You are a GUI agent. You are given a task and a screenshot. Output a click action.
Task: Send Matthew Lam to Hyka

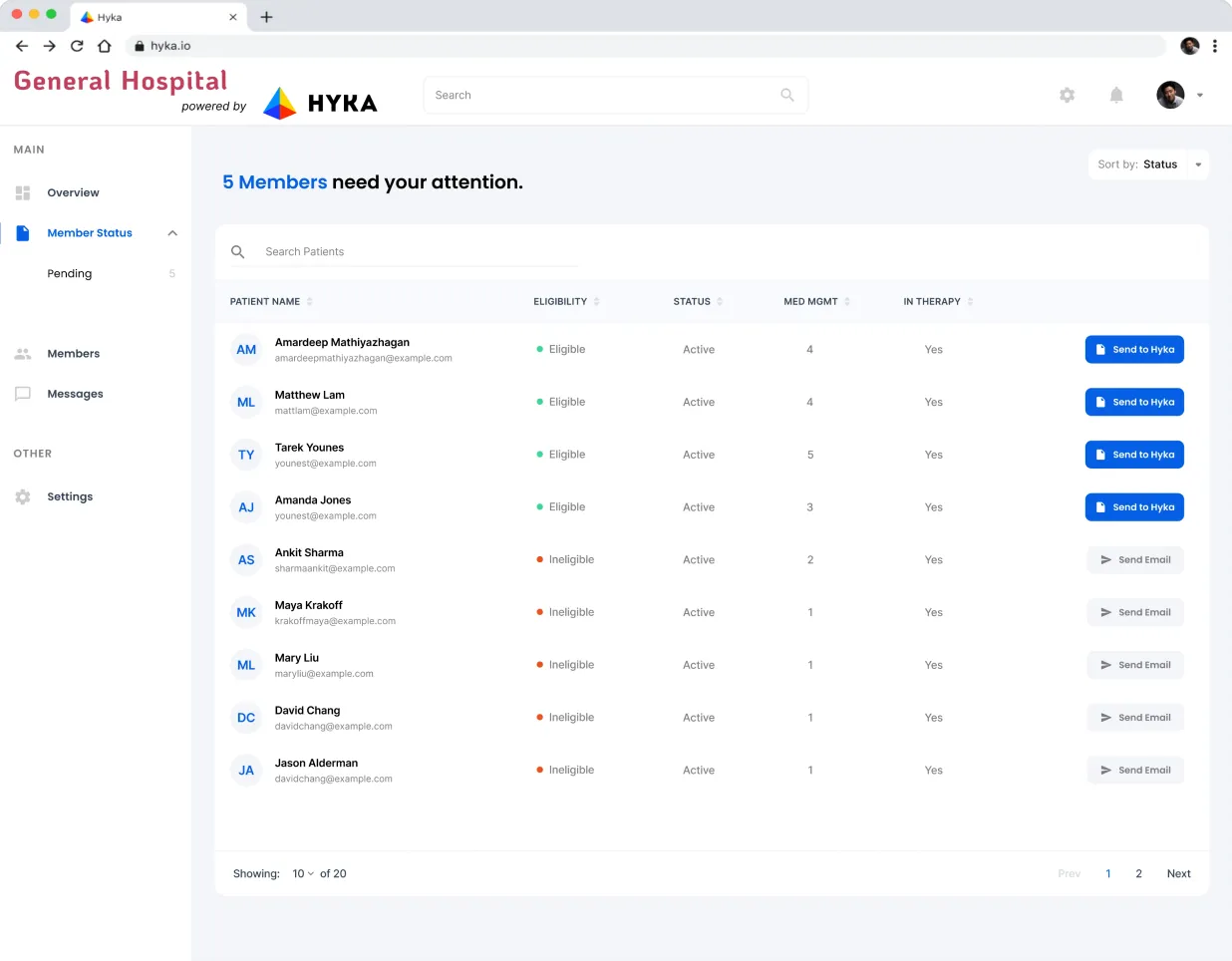click(1134, 402)
